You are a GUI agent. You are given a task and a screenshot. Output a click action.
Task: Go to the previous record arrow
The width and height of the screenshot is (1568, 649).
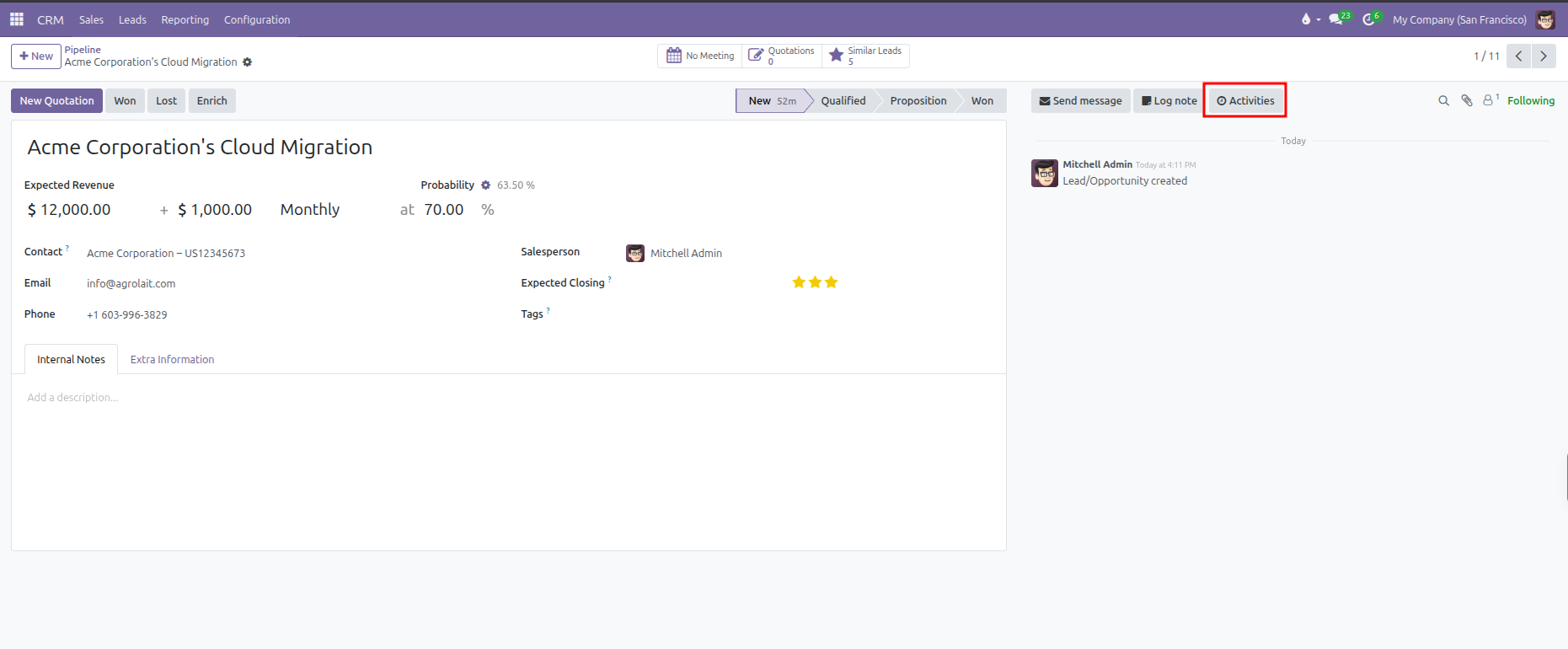coord(1518,56)
